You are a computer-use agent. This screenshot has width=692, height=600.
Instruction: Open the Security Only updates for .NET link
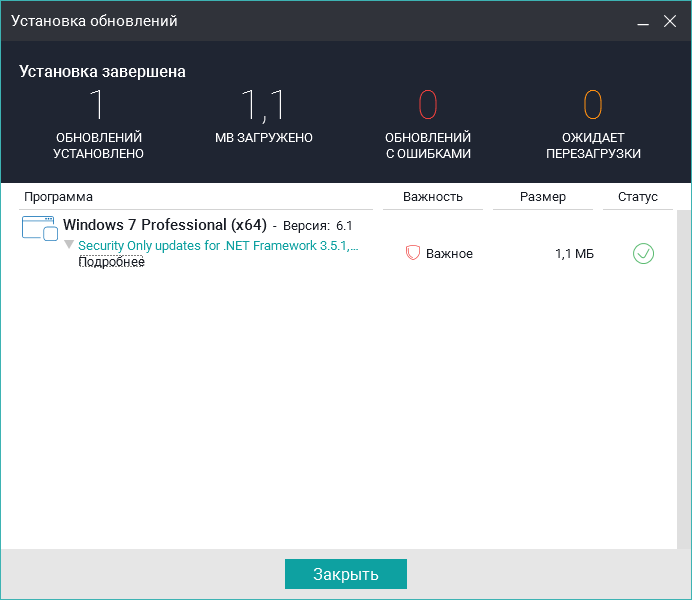[x=218, y=245]
